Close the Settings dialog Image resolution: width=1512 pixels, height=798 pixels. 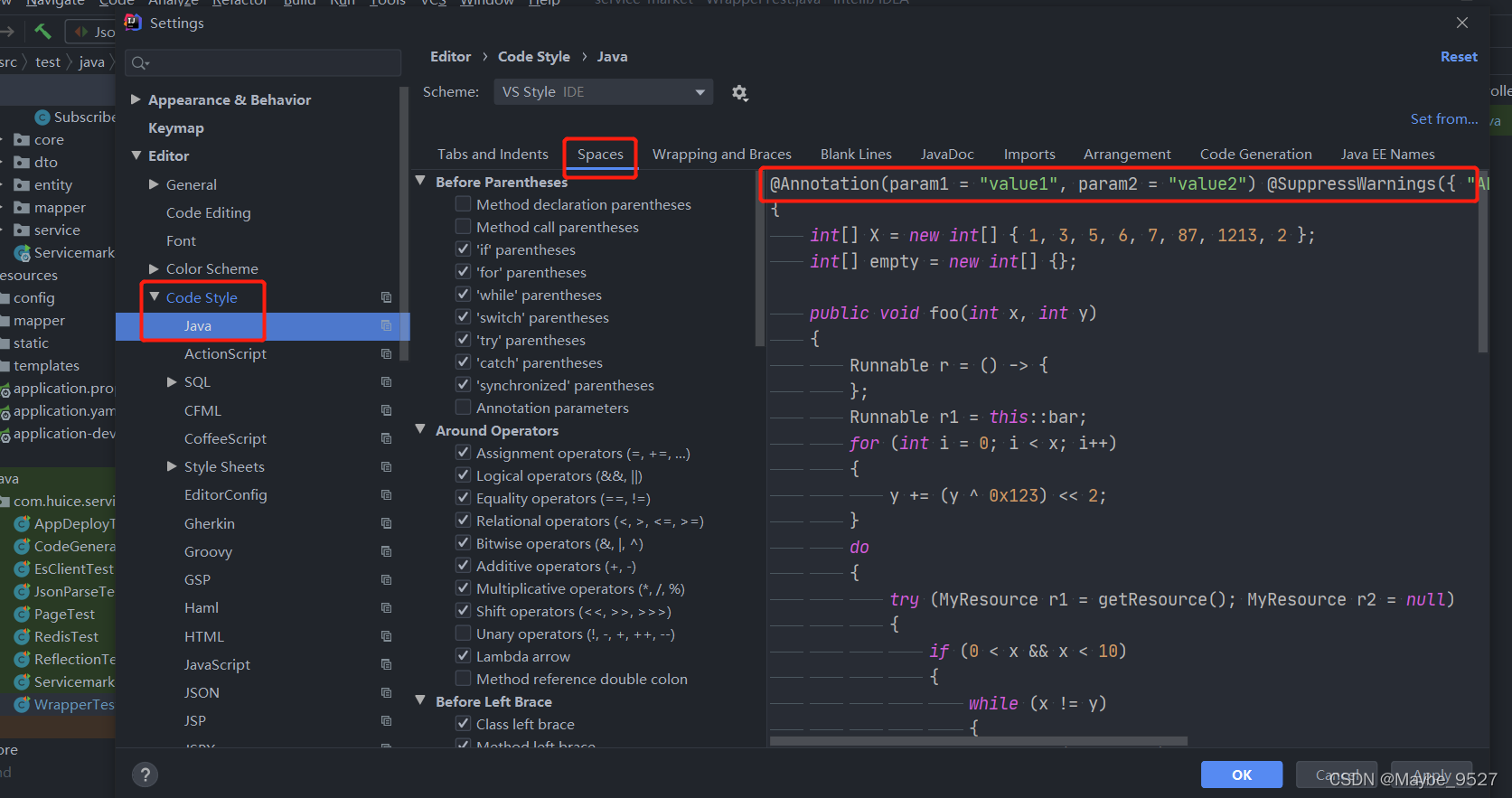tap(1462, 23)
